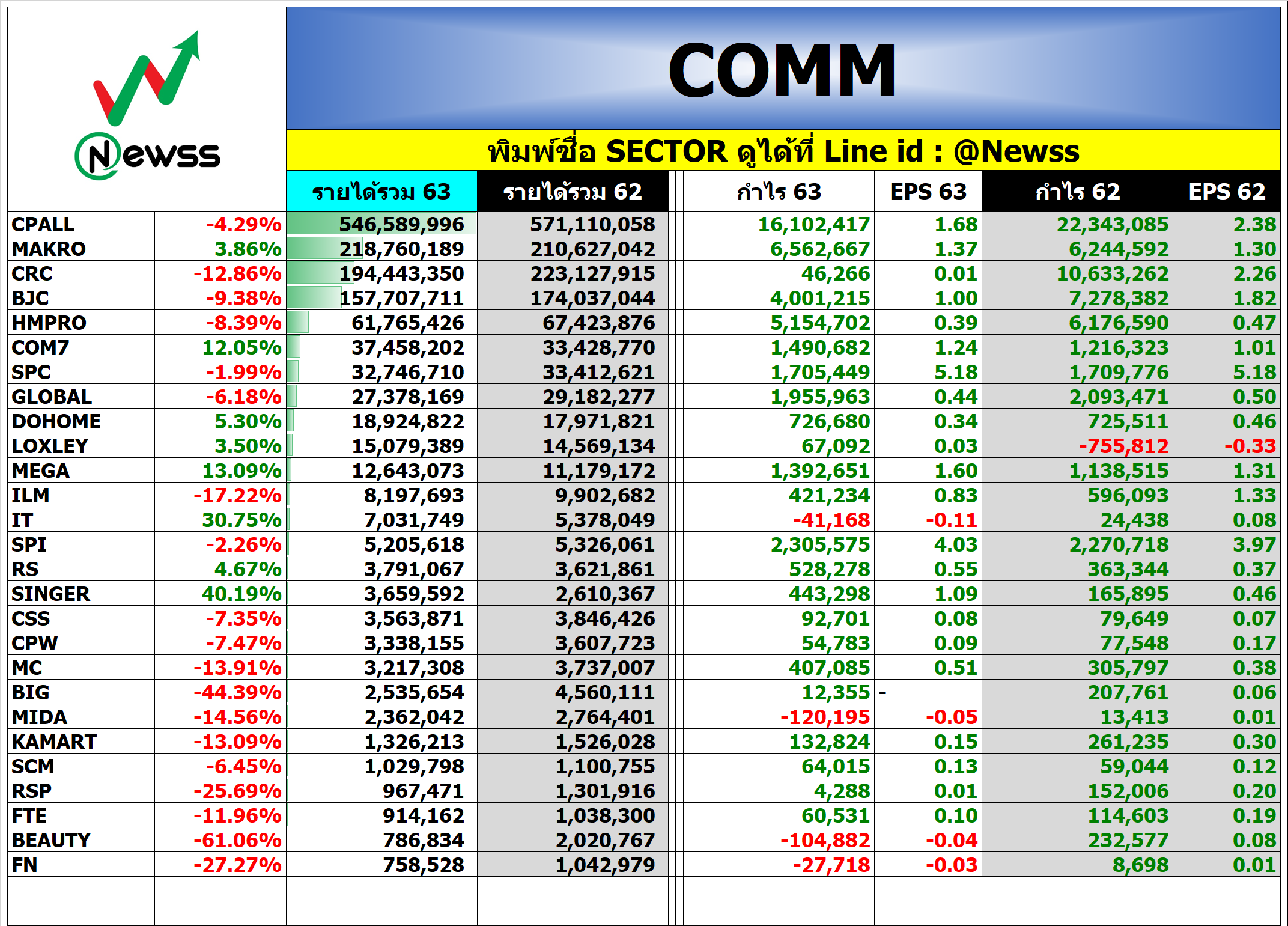Screen dimensions: 1288x926
Task: Click CPW revenue cell 3,338,155
Action: (x=381, y=643)
